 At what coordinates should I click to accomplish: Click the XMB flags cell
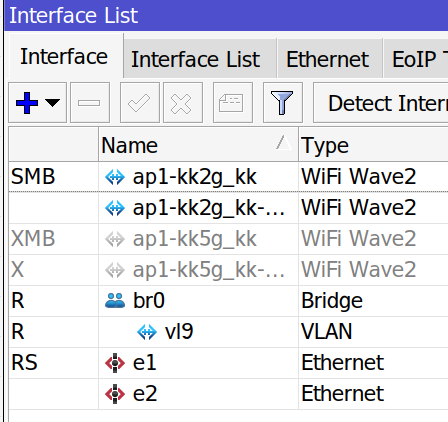coord(53,239)
